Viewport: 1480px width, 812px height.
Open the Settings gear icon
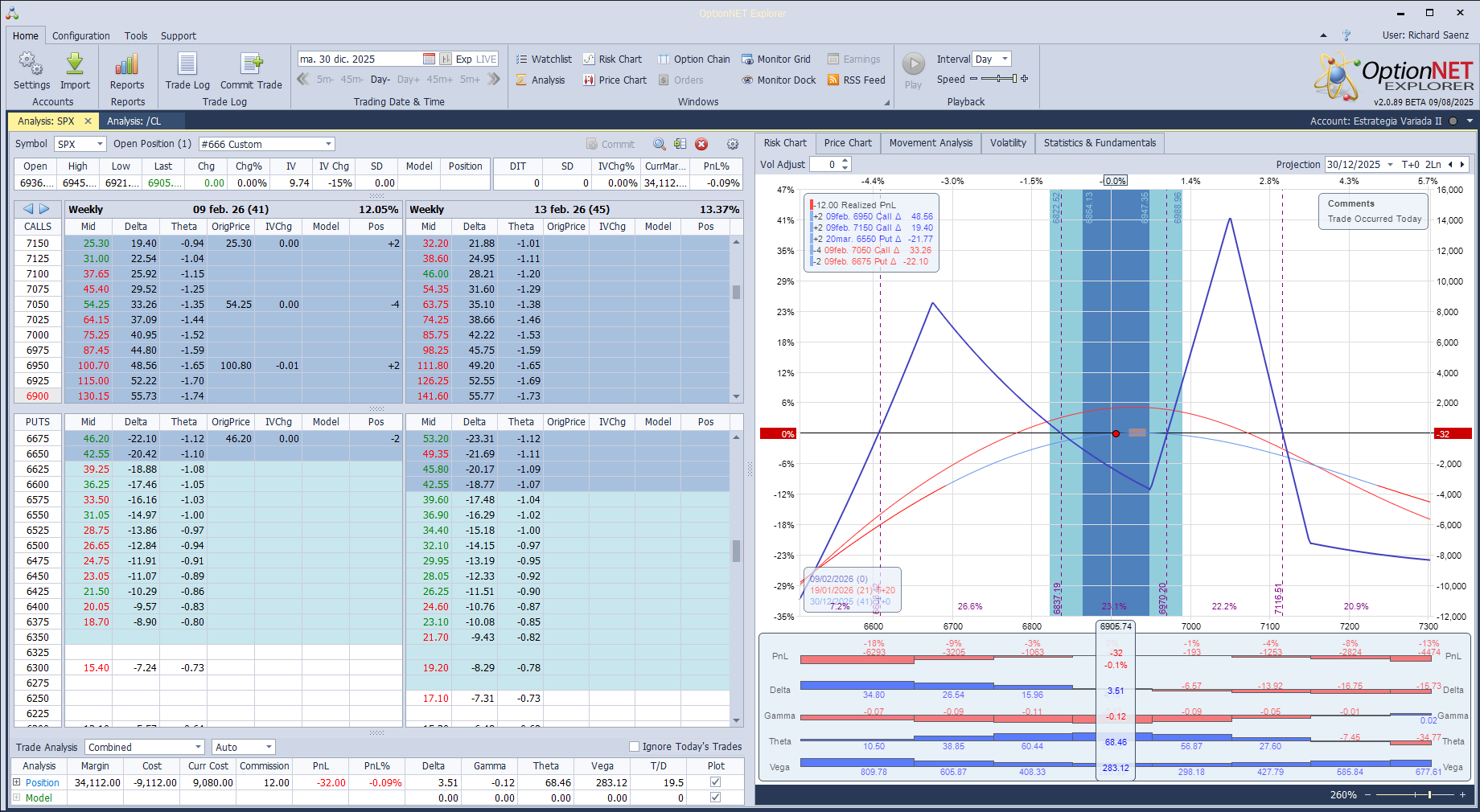click(31, 64)
